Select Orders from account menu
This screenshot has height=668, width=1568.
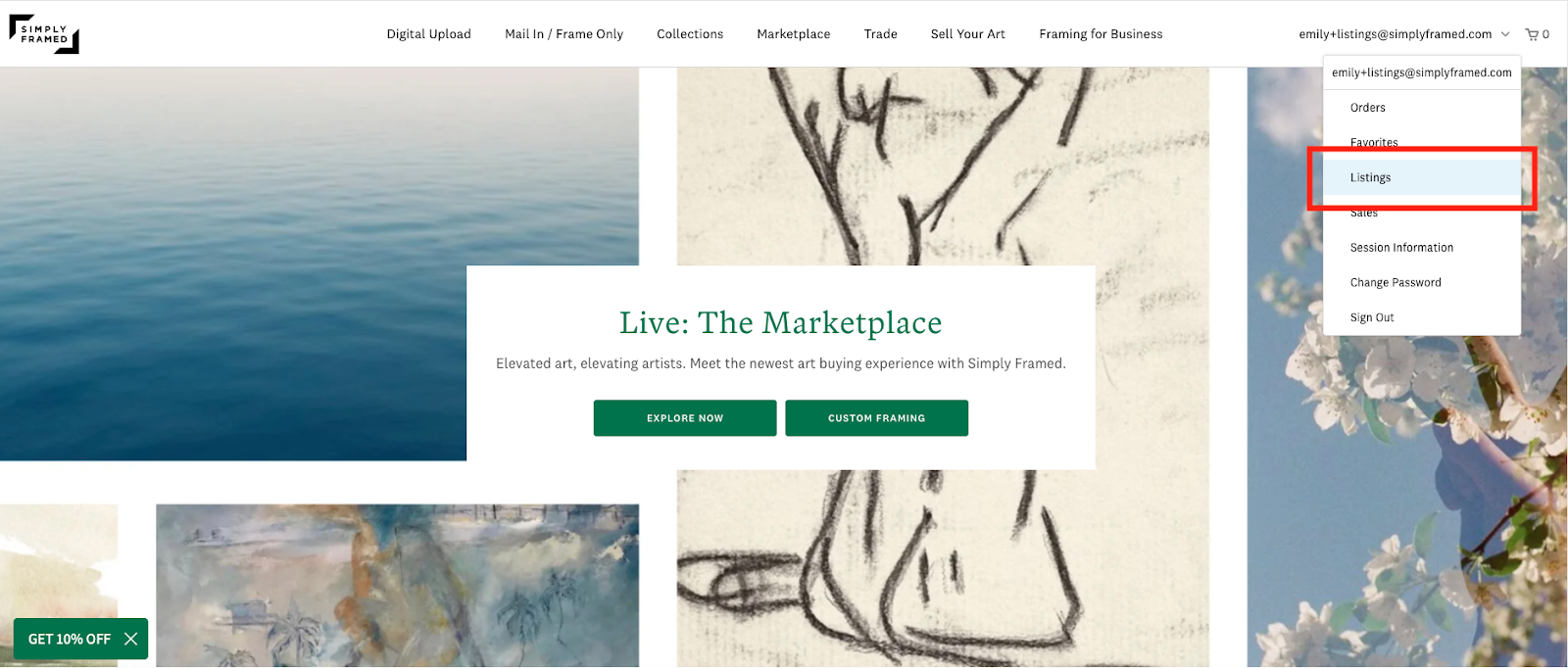pos(1422,108)
